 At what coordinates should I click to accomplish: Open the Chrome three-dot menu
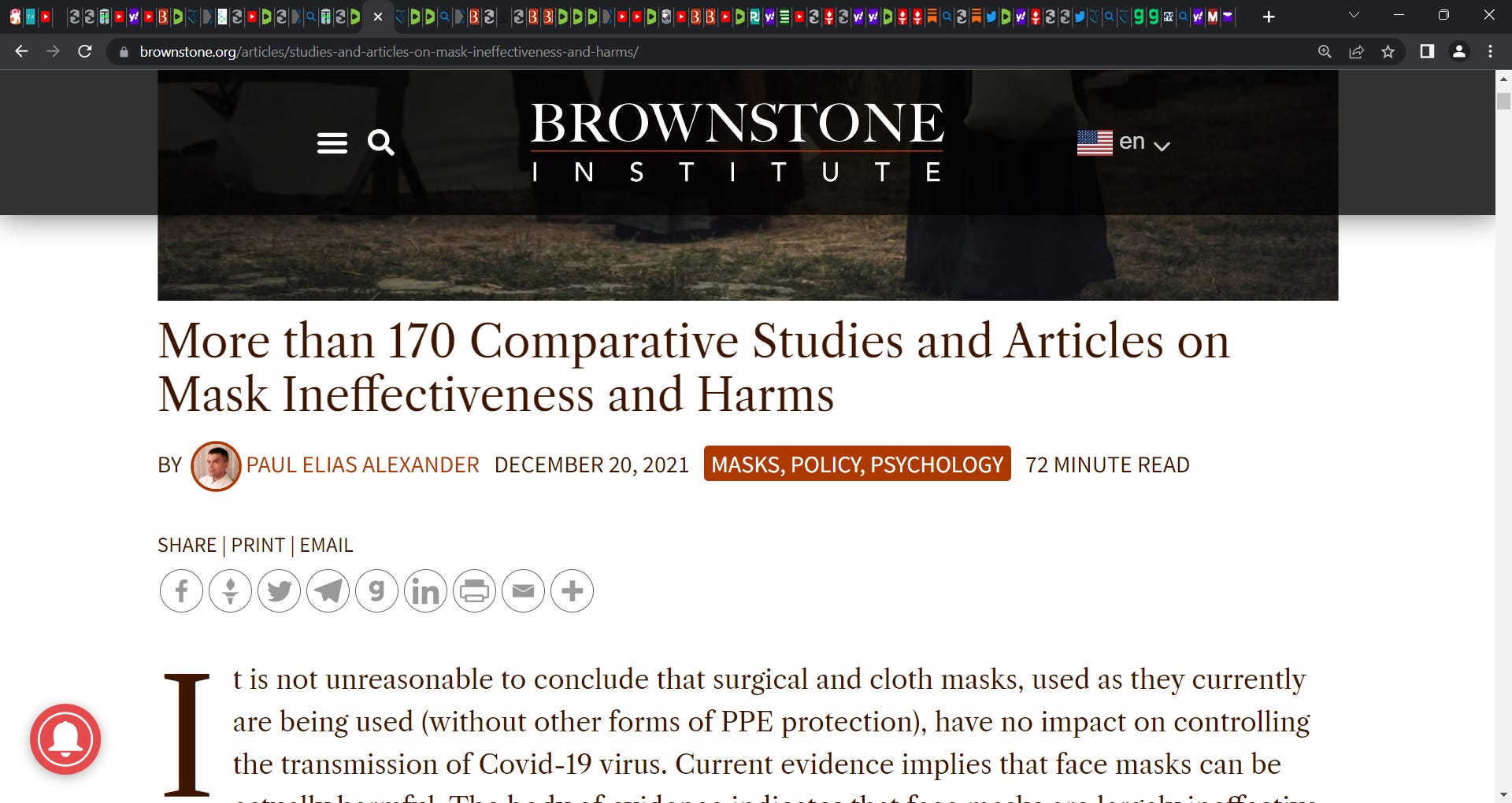click(1490, 51)
